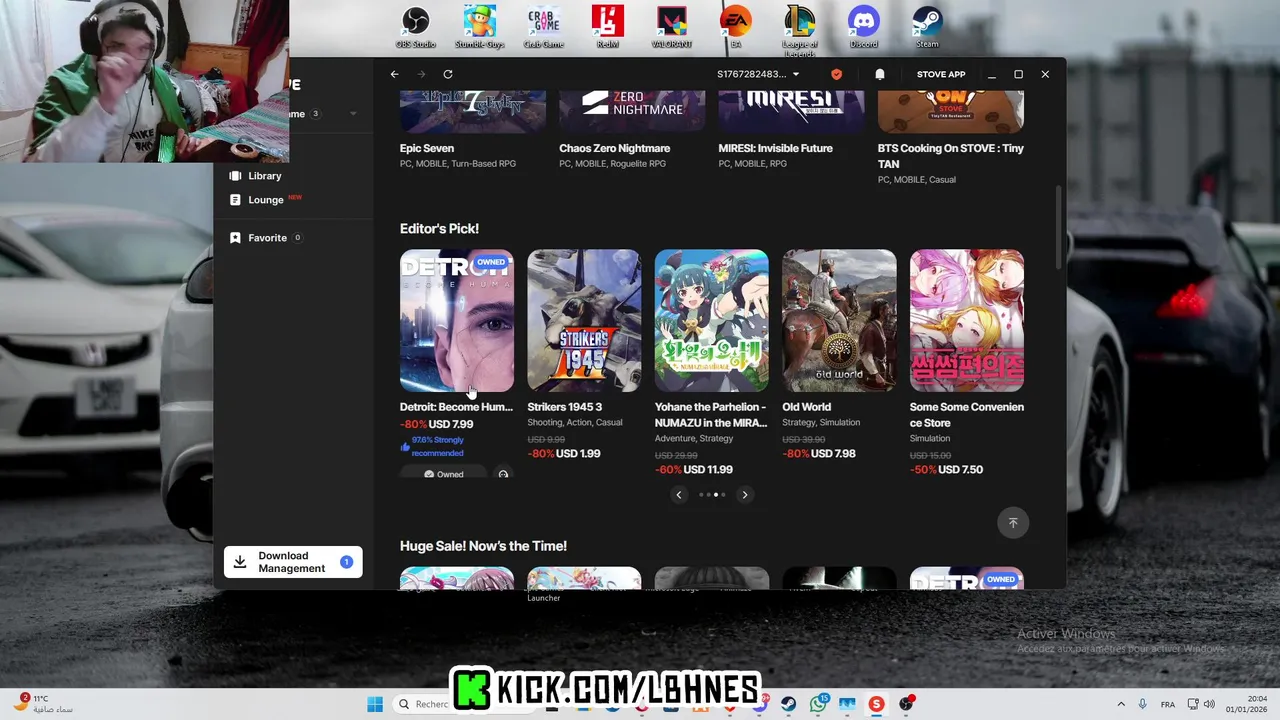The height and width of the screenshot is (720, 1280).
Task: Open Download Management
Action: point(293,562)
